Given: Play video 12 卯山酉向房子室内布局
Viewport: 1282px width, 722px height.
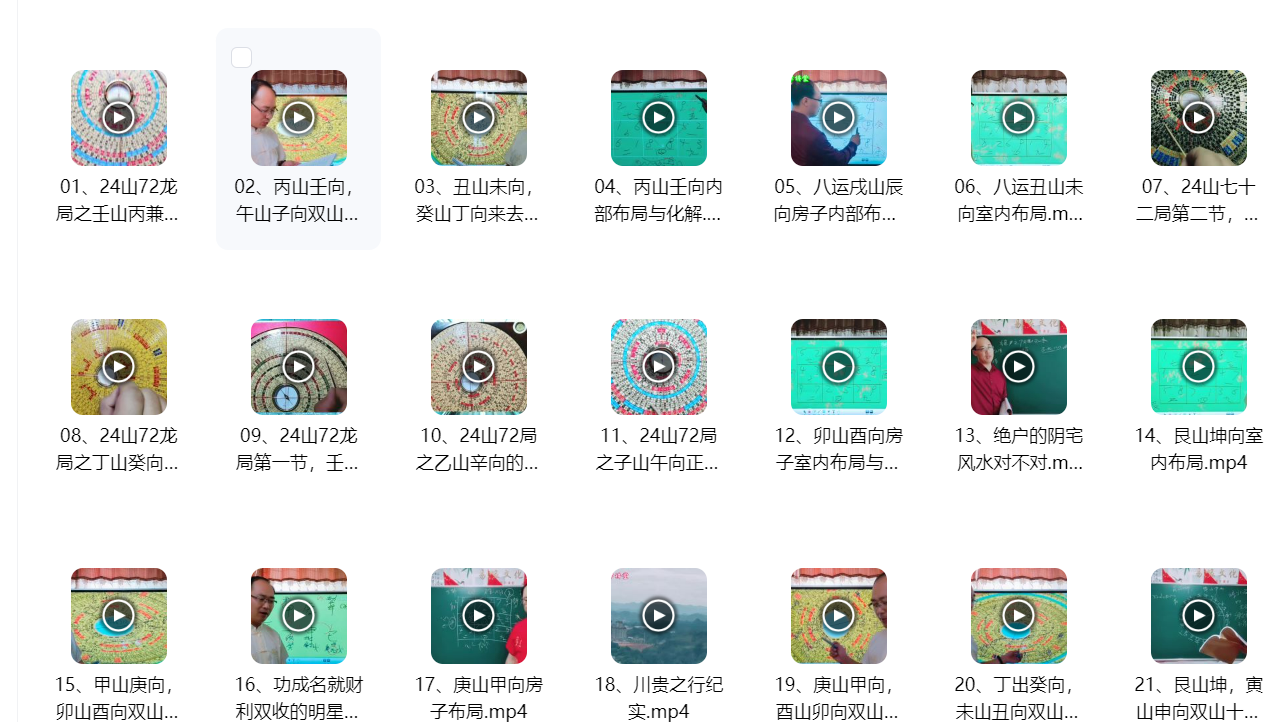Looking at the screenshot, I should [x=839, y=366].
